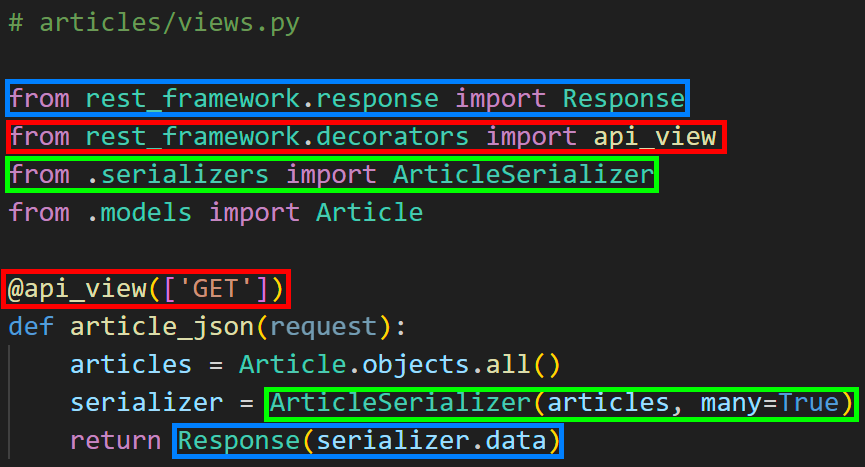Click the function name 'article_json'

[162, 326]
